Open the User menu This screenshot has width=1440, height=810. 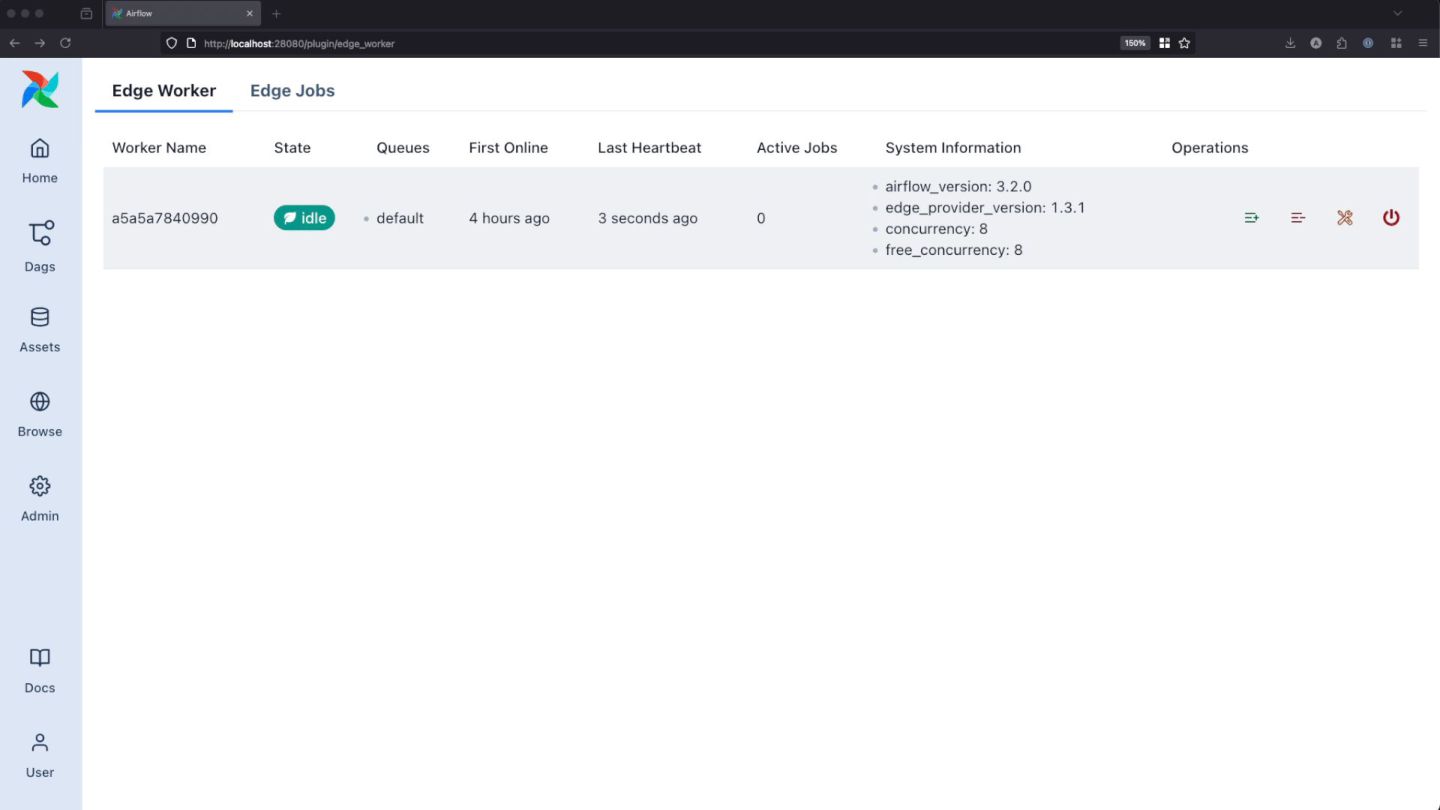tap(40, 756)
